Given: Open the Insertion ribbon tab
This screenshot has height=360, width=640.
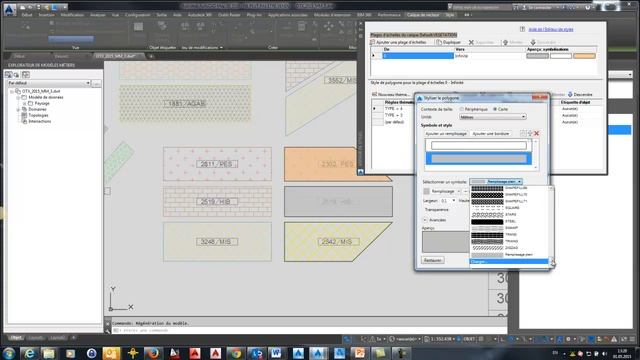Looking at the screenshot, I should pos(47,15).
